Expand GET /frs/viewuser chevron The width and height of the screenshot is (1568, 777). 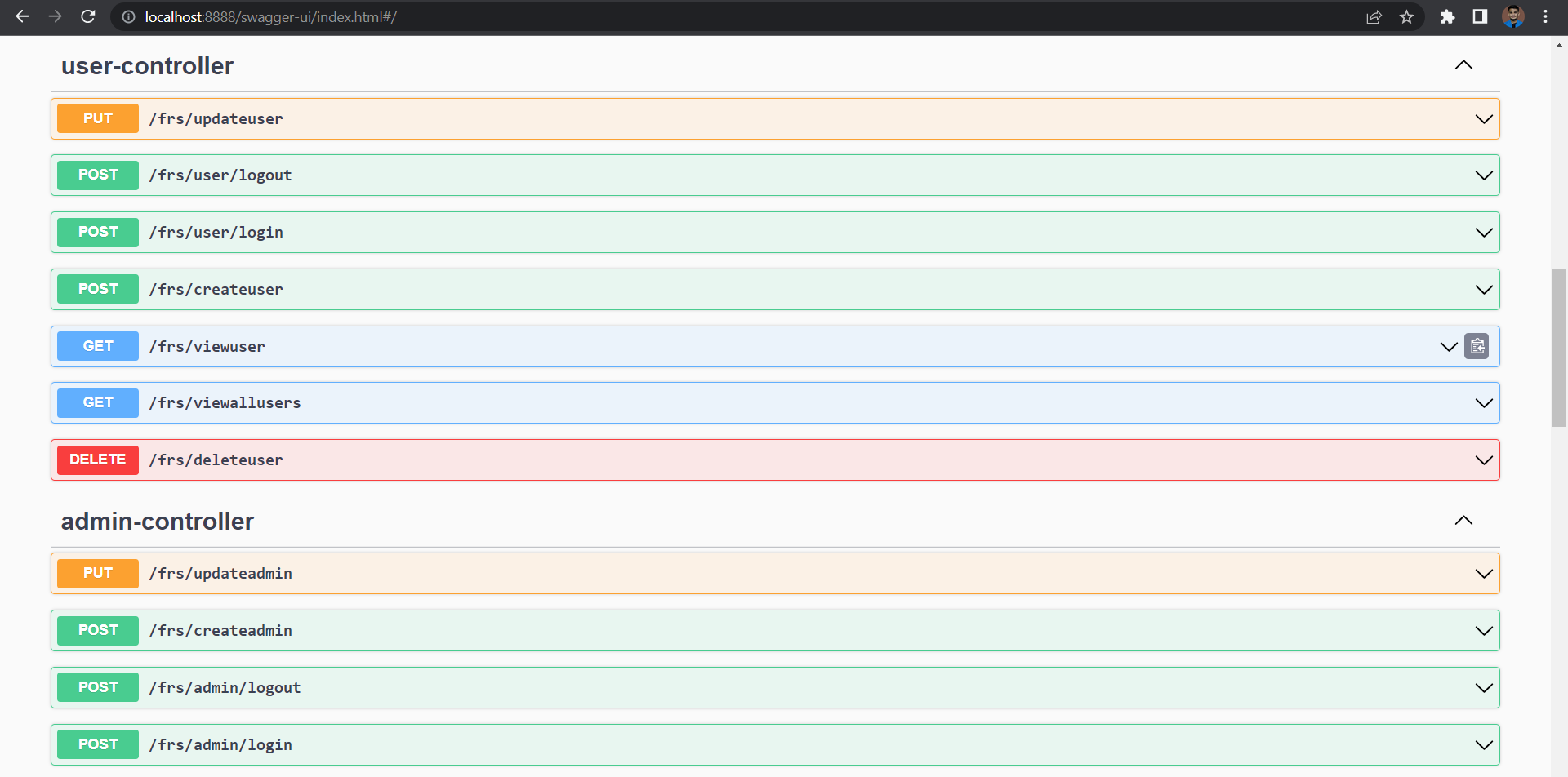(1449, 347)
